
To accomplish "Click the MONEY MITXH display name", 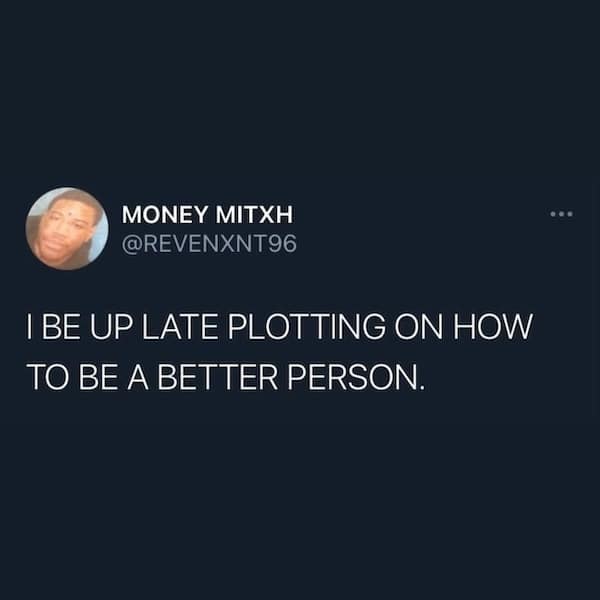I will [x=207, y=214].
